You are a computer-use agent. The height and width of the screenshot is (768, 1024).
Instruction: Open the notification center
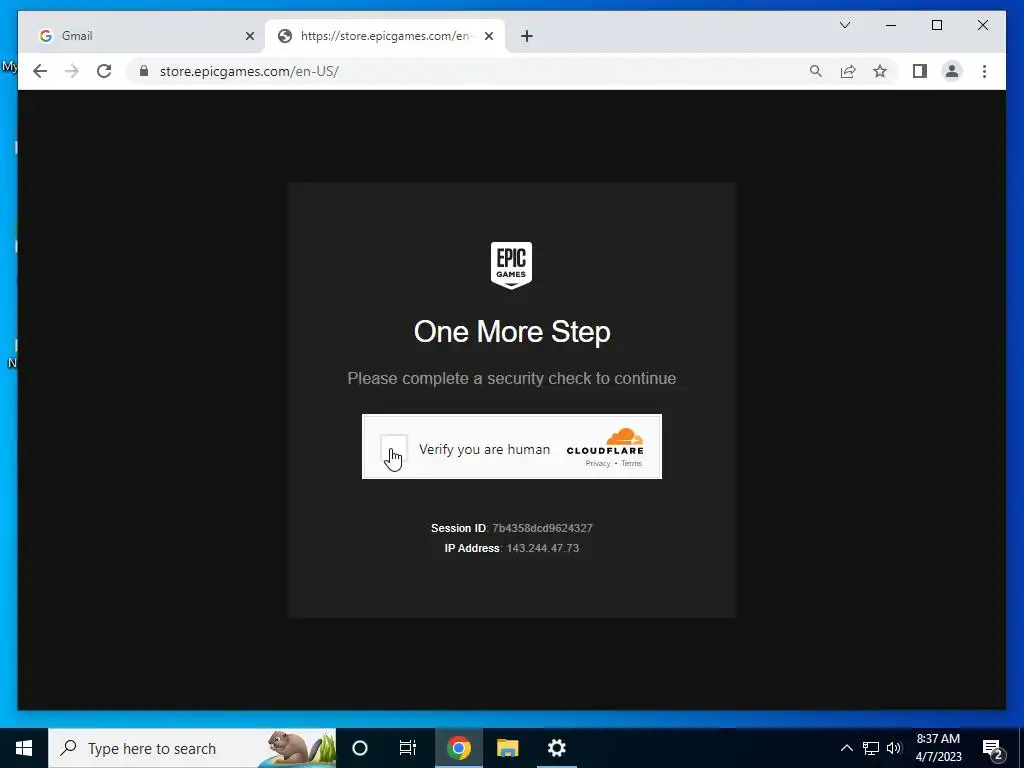tap(993, 748)
